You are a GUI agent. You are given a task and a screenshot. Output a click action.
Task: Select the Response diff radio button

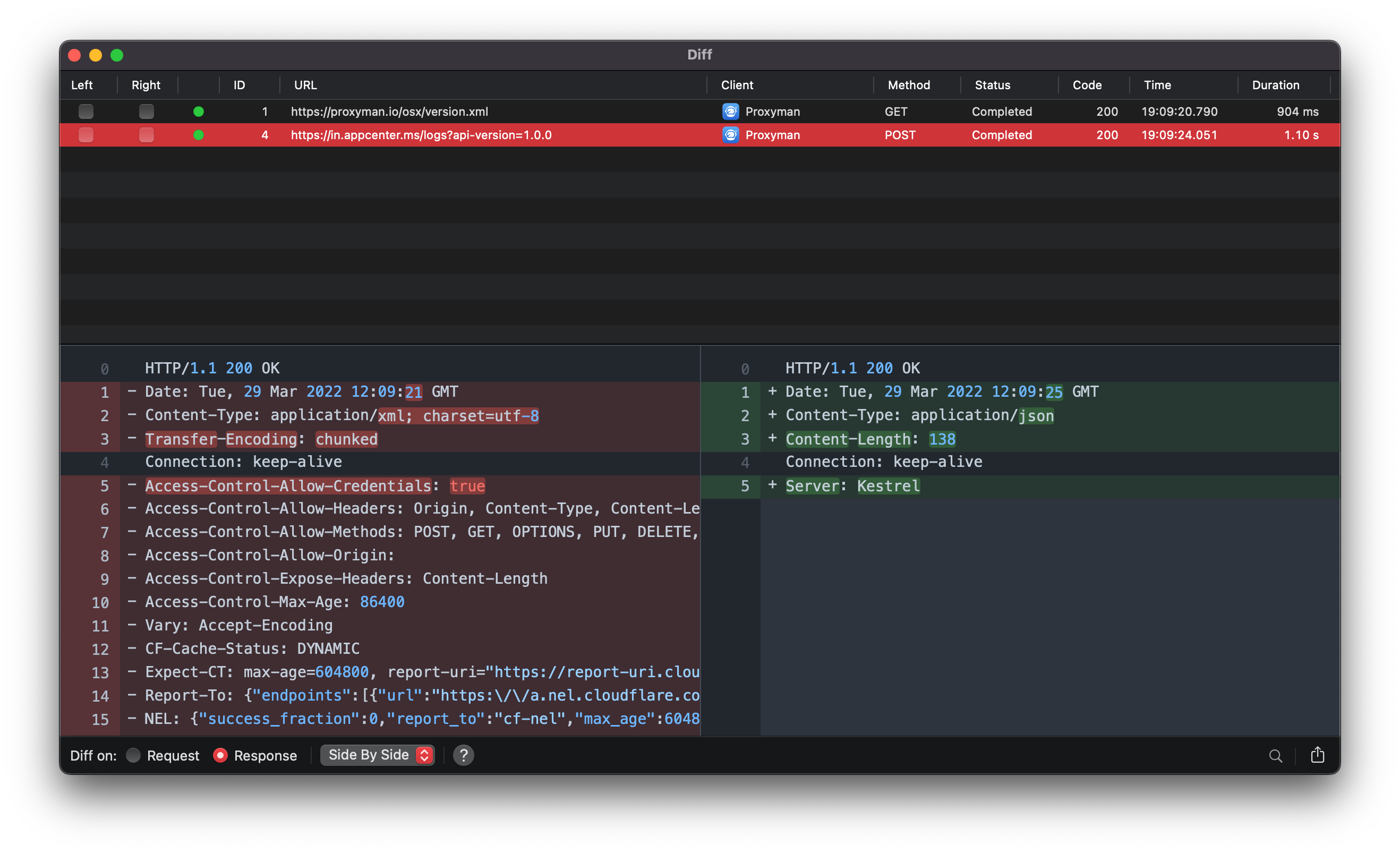coord(220,755)
